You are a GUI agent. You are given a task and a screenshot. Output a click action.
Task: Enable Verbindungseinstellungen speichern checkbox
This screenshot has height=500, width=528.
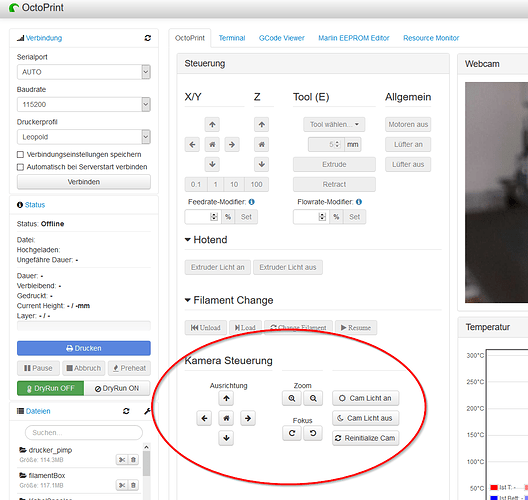click(x=20, y=155)
